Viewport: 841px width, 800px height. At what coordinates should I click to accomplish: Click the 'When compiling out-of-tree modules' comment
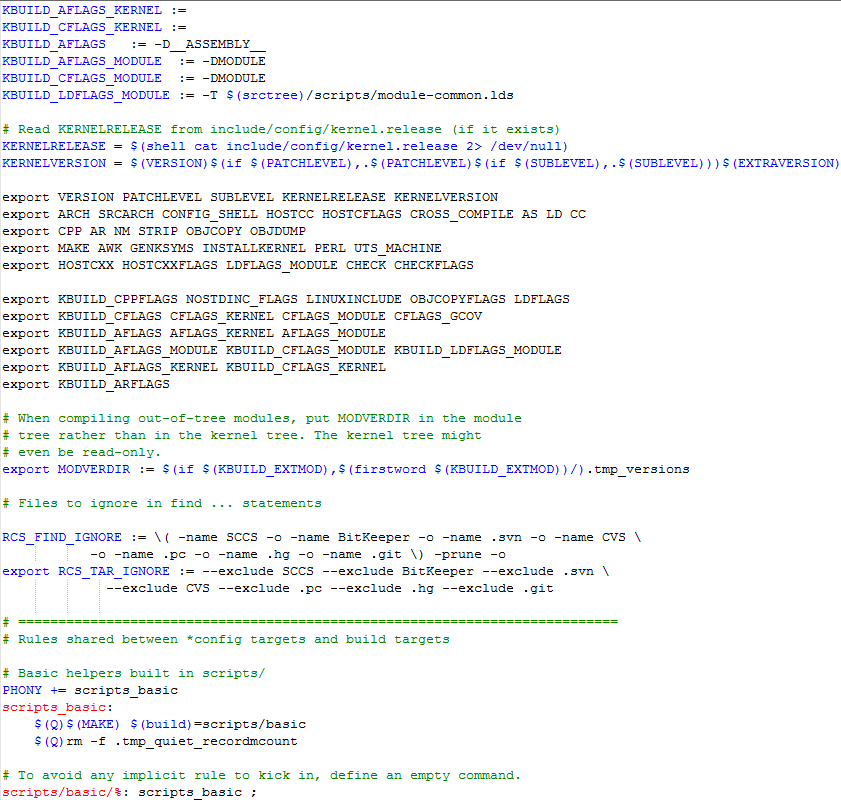click(x=262, y=418)
